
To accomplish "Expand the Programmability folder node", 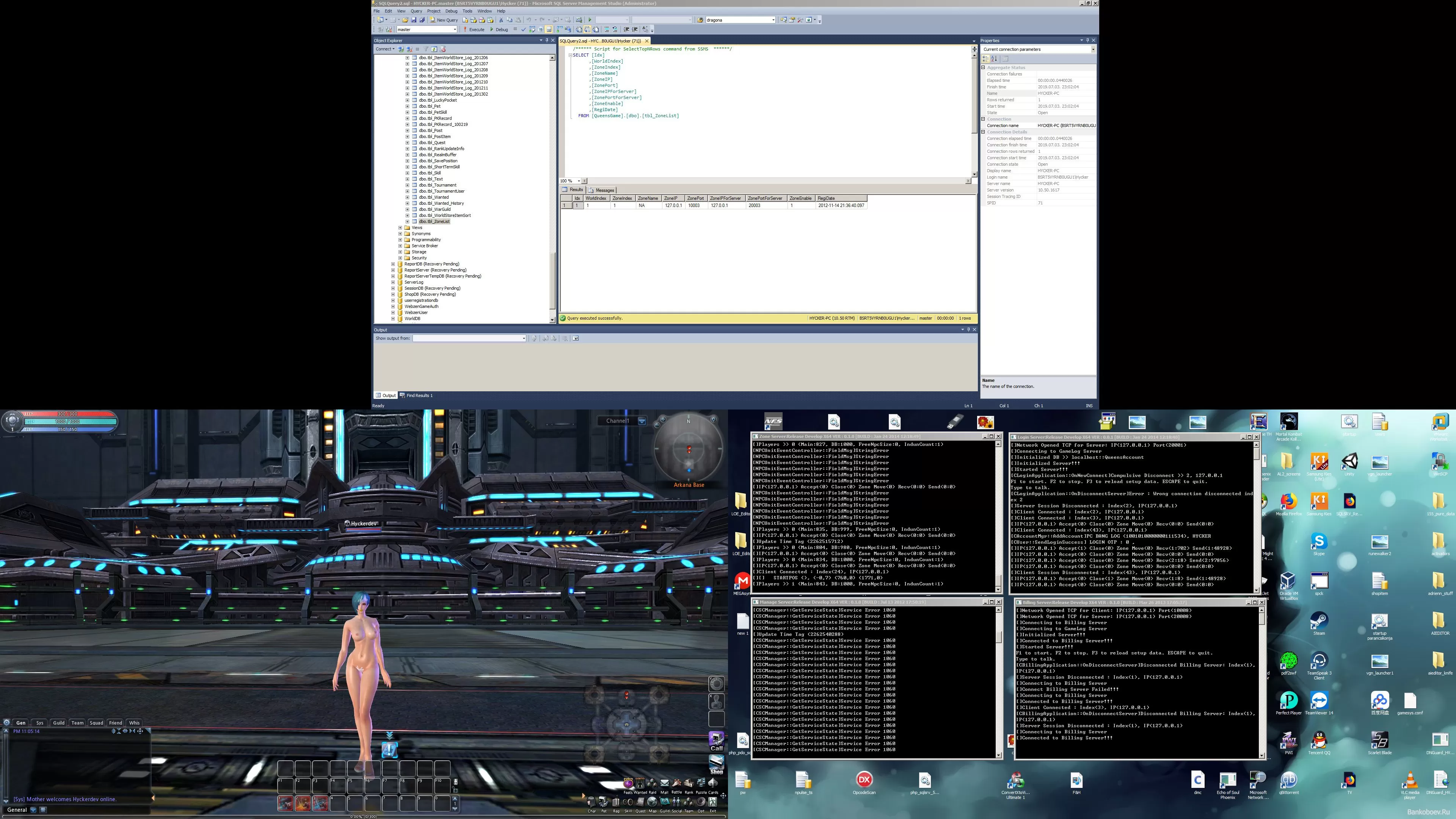I will (x=400, y=240).
